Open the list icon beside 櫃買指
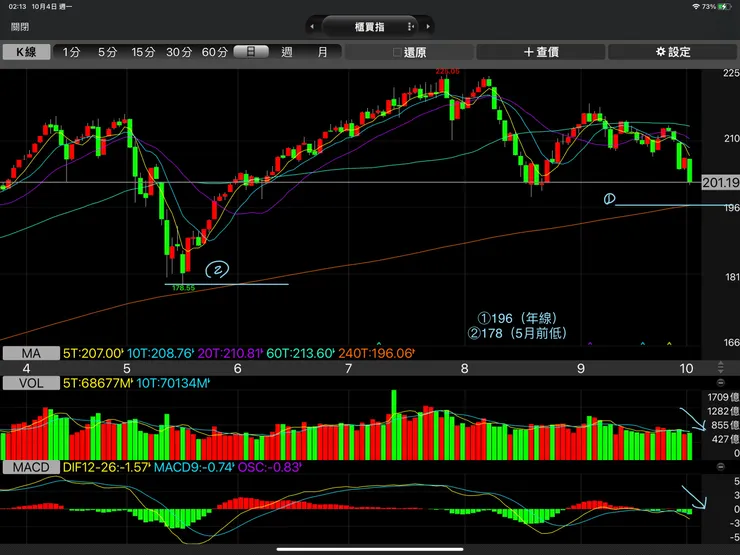Viewport: 740px width, 555px height. (411, 27)
